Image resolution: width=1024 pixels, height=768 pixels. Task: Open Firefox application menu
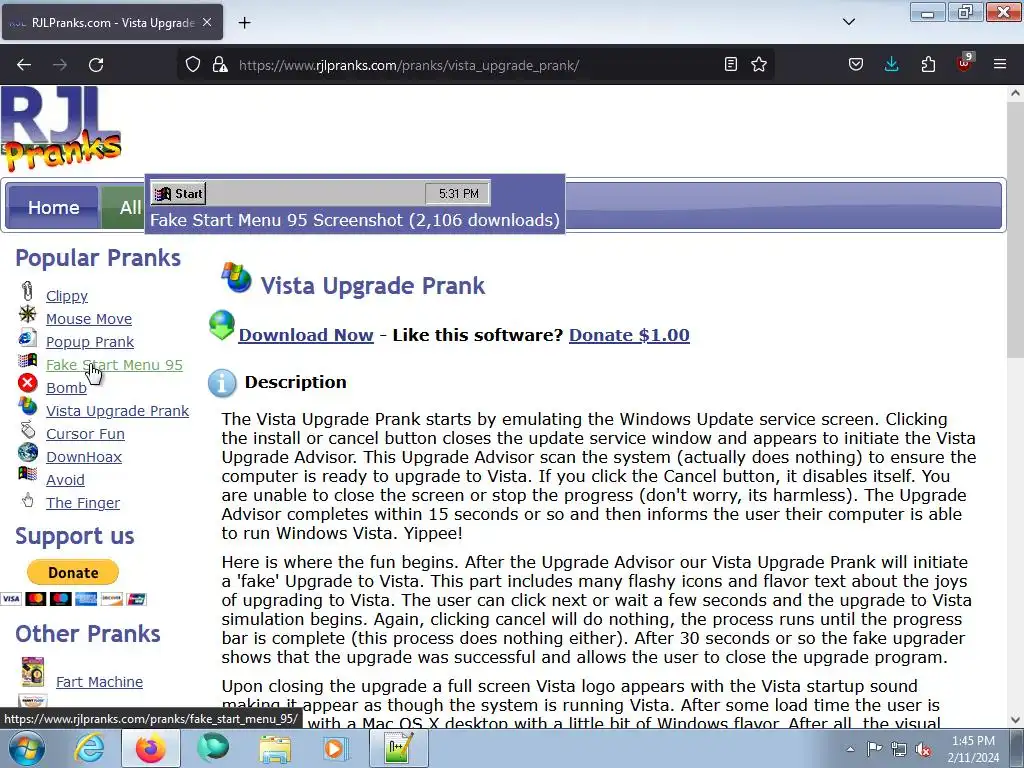point(1000,65)
